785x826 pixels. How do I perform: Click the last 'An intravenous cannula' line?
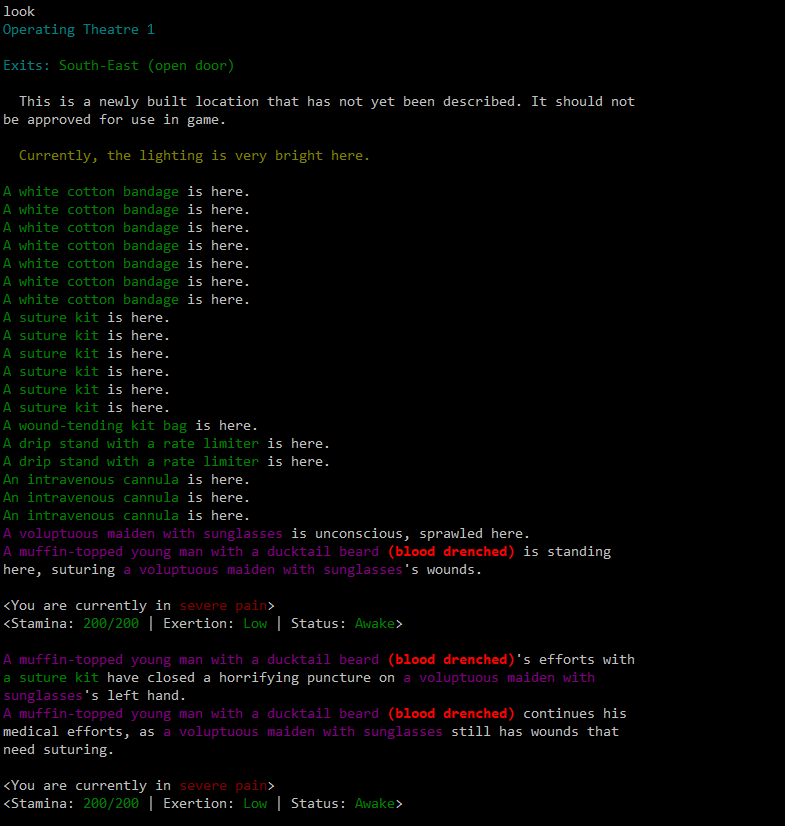[x=126, y=516]
